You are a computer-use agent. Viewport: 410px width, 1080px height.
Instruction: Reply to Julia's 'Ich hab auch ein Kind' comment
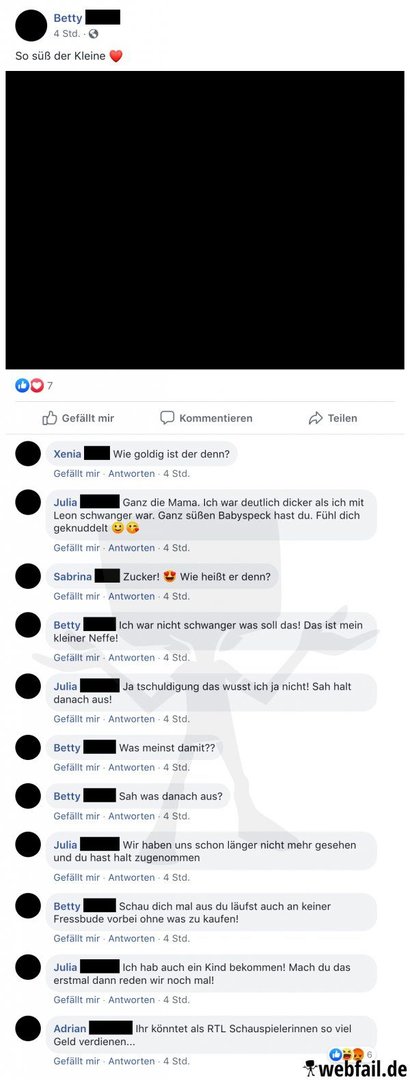[x=131, y=1000]
